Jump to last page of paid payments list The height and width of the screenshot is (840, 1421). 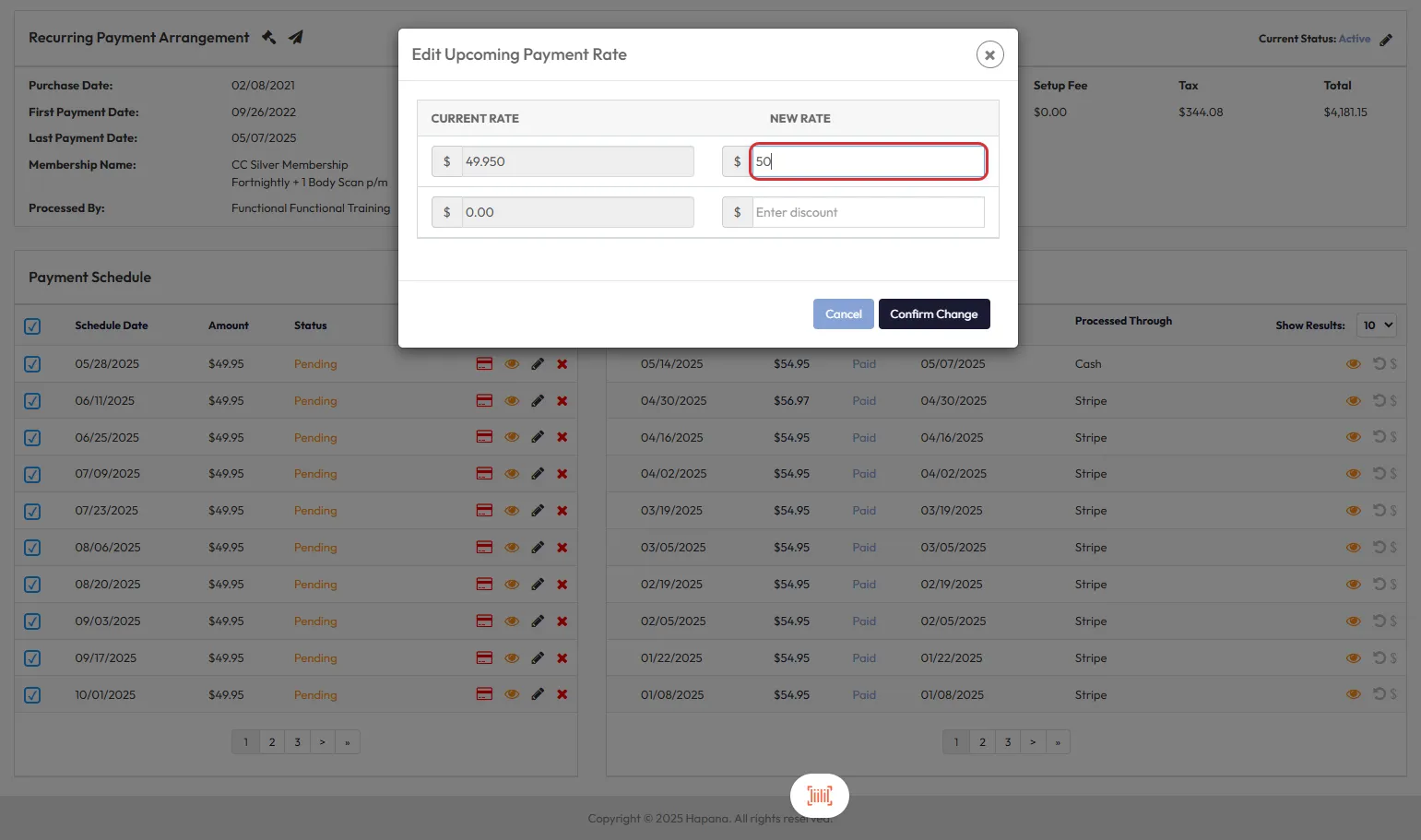coord(1058,742)
